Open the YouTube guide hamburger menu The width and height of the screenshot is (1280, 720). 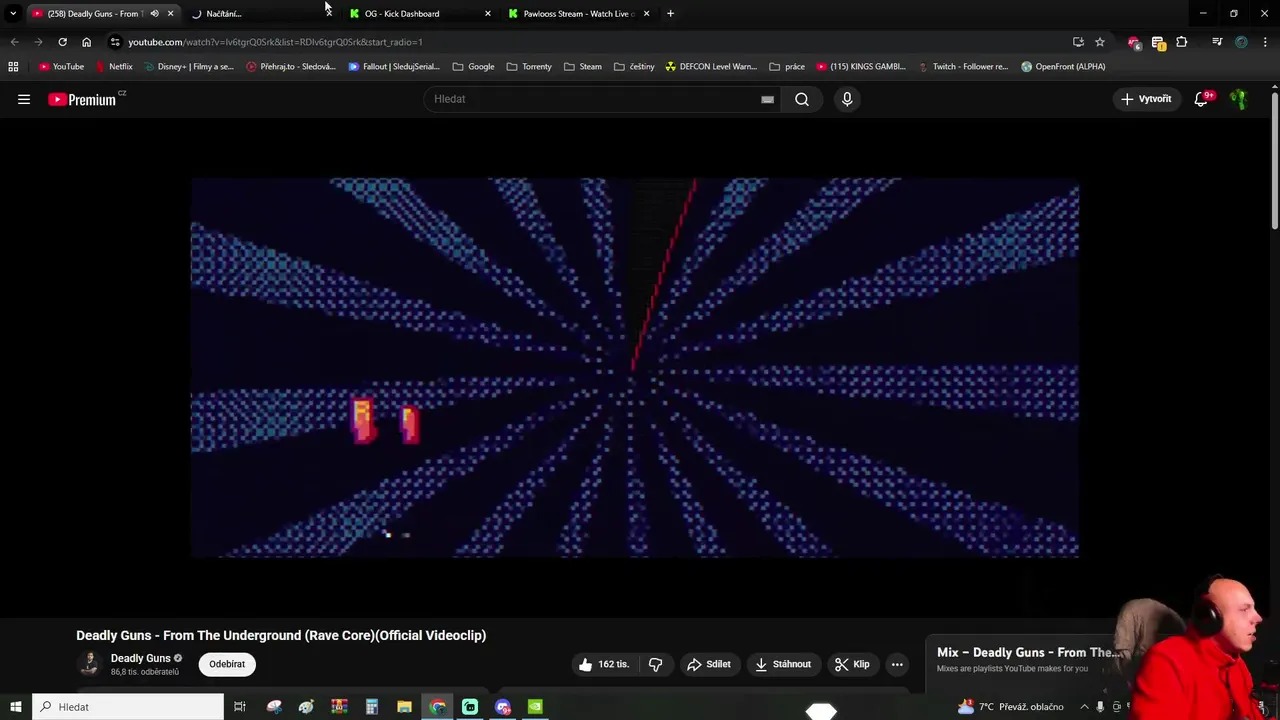pyautogui.click(x=24, y=99)
